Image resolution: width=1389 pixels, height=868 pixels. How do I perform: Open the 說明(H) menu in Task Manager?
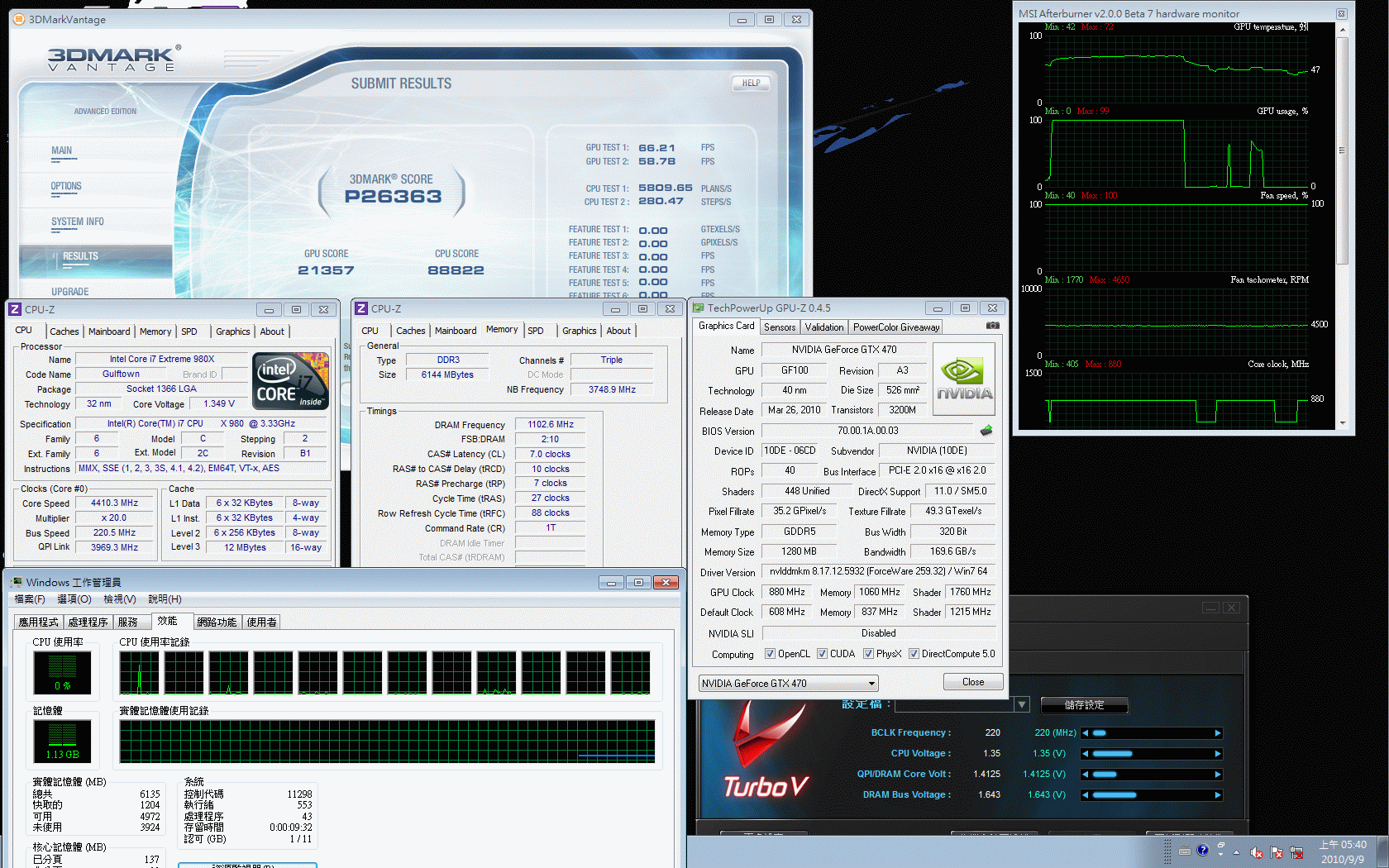(165, 599)
